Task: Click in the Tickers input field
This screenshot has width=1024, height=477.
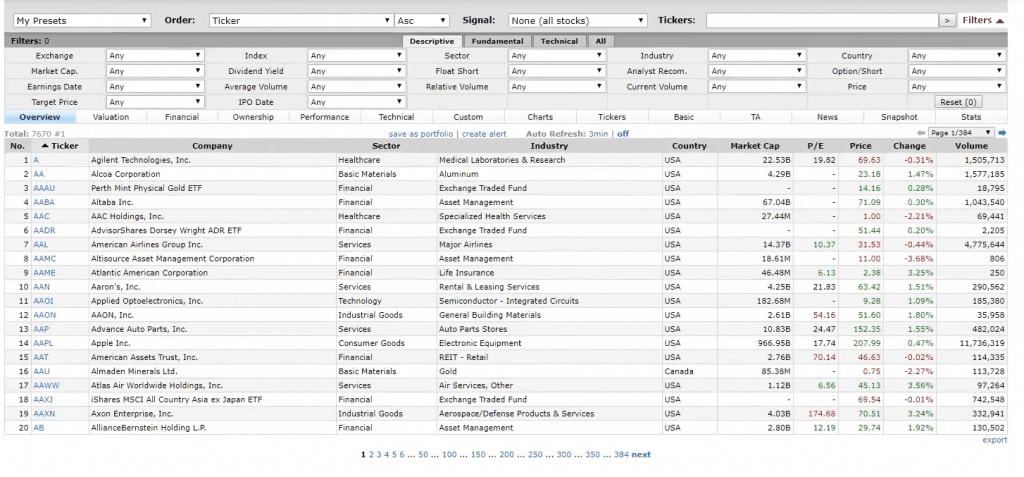Action: (x=822, y=20)
